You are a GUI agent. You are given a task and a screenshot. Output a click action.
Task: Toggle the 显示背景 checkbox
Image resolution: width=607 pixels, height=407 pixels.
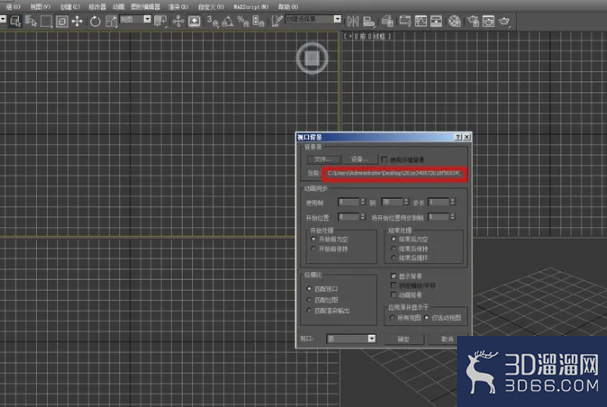pyautogui.click(x=394, y=276)
